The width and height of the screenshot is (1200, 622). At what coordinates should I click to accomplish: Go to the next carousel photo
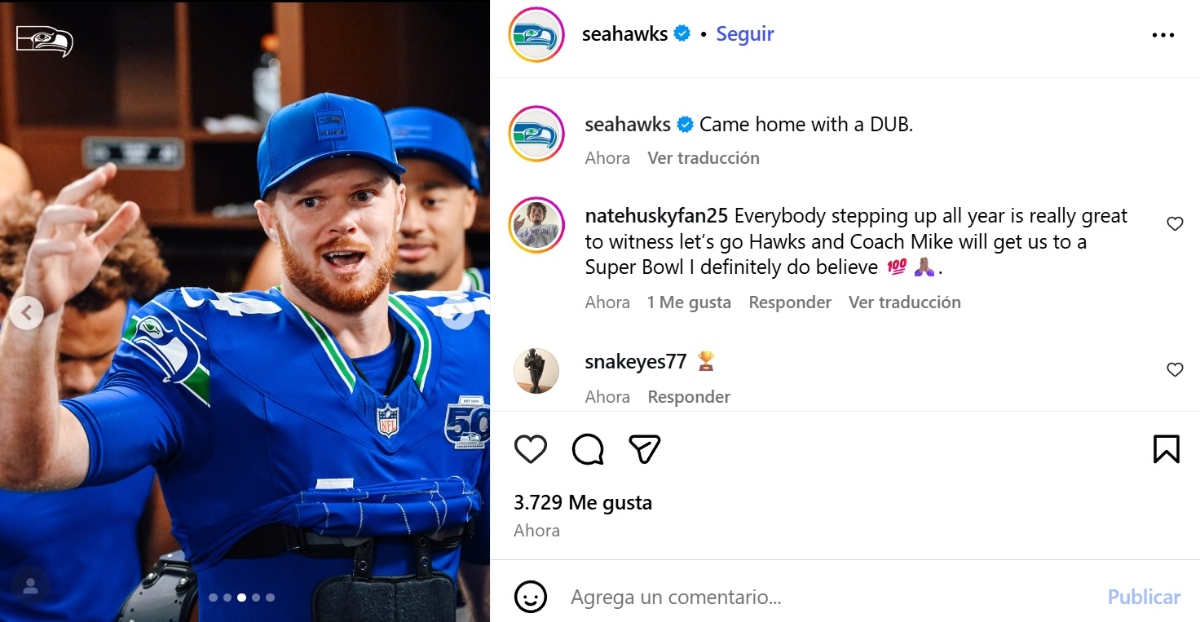click(x=459, y=314)
